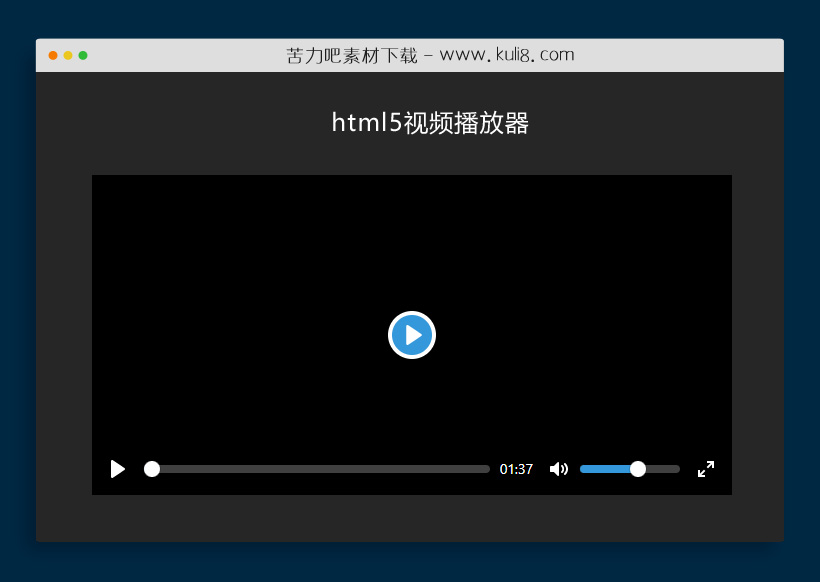
Task: Click the heading html5视频播放器
Action: 430,122
